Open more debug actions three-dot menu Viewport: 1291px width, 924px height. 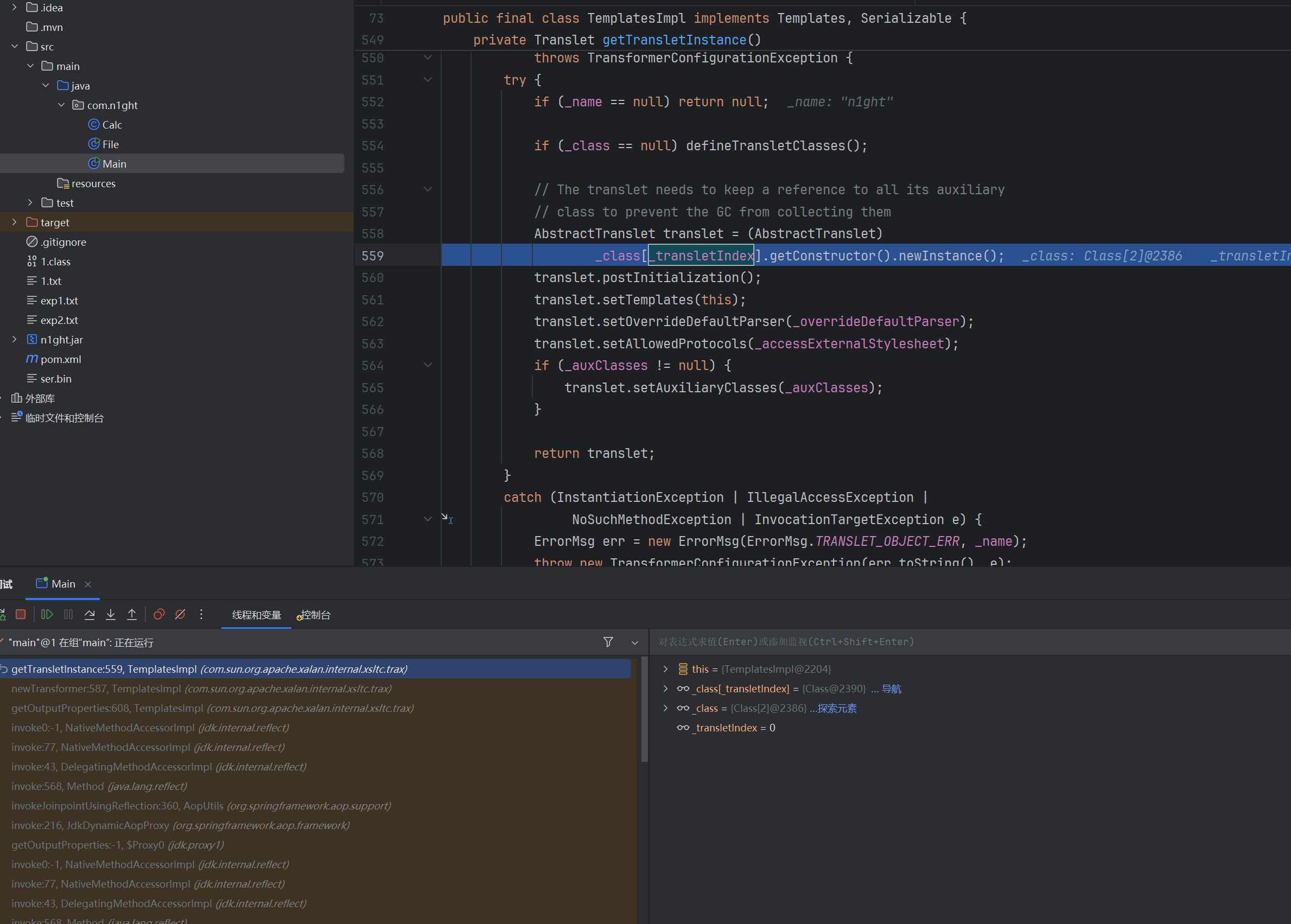point(201,615)
